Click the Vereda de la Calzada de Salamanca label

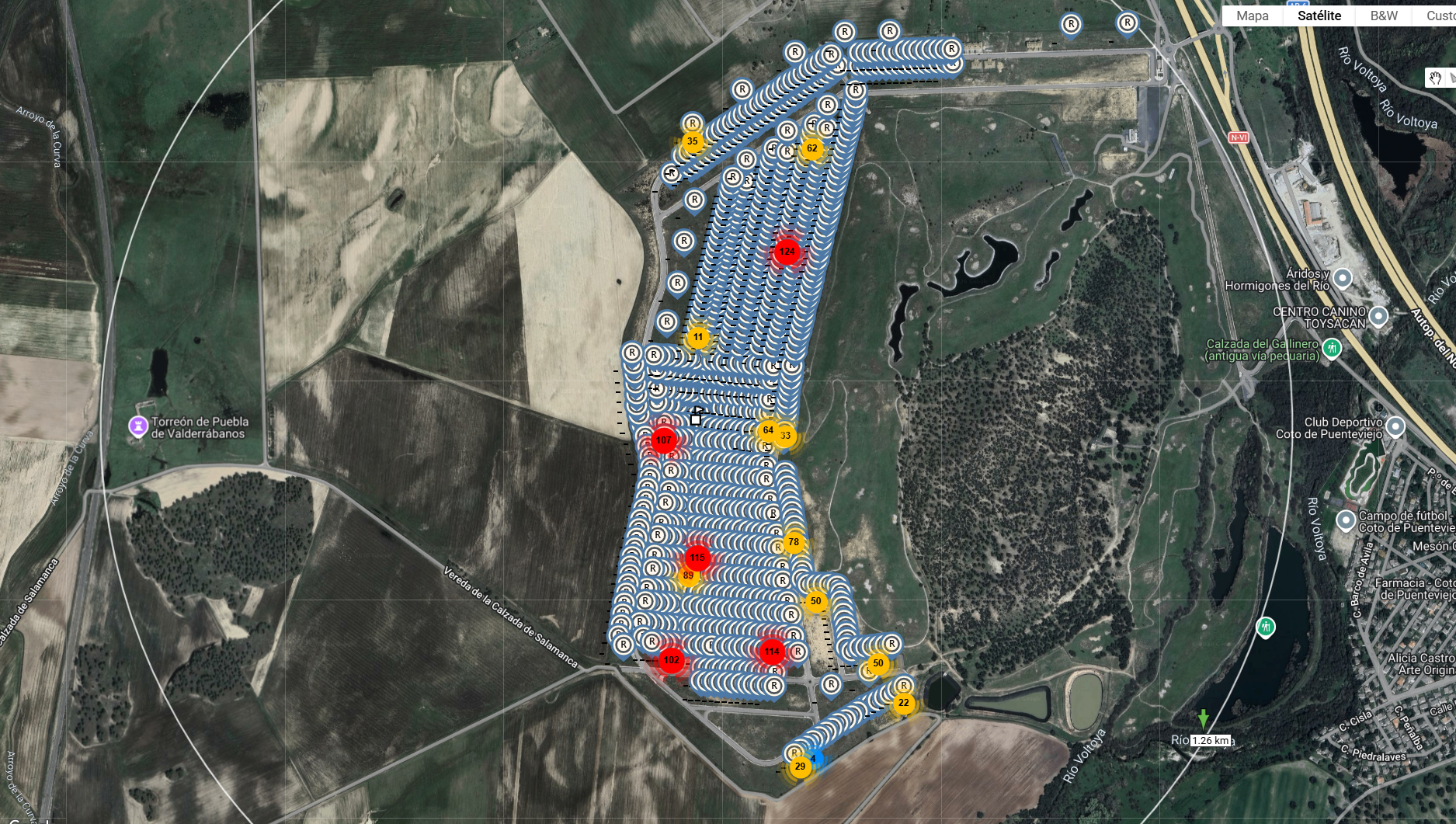pos(511,617)
